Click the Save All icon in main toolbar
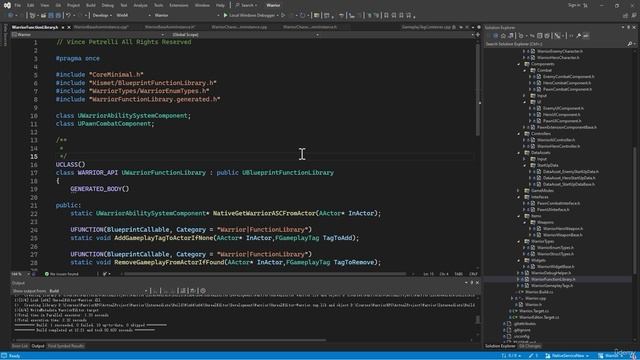640x360 pixels. 58,15
